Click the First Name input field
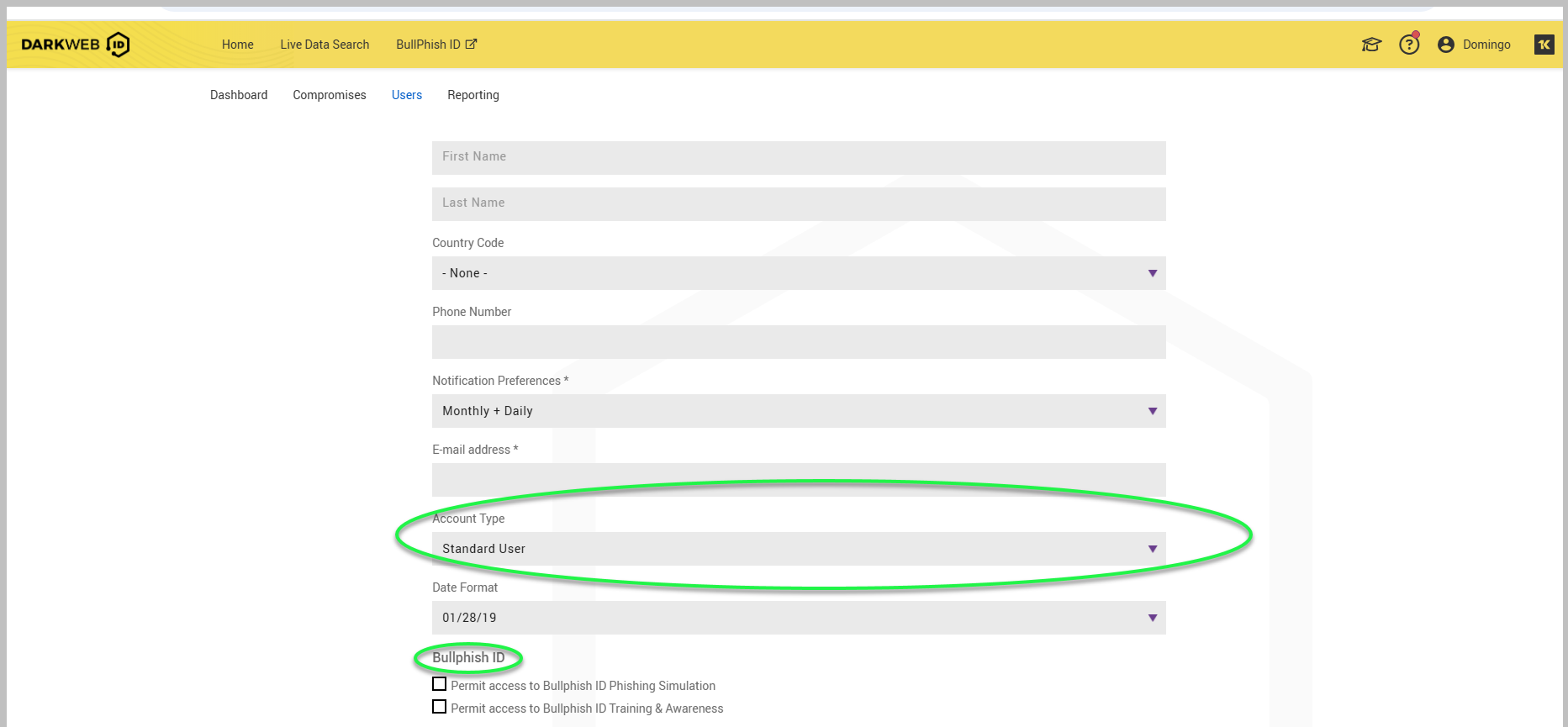This screenshot has width=1568, height=727. point(798,157)
